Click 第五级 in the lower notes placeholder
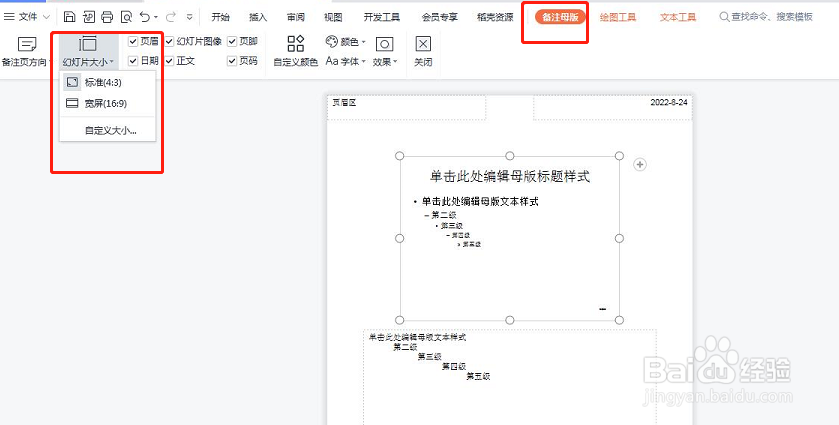This screenshot has height=425, width=839. [478, 376]
